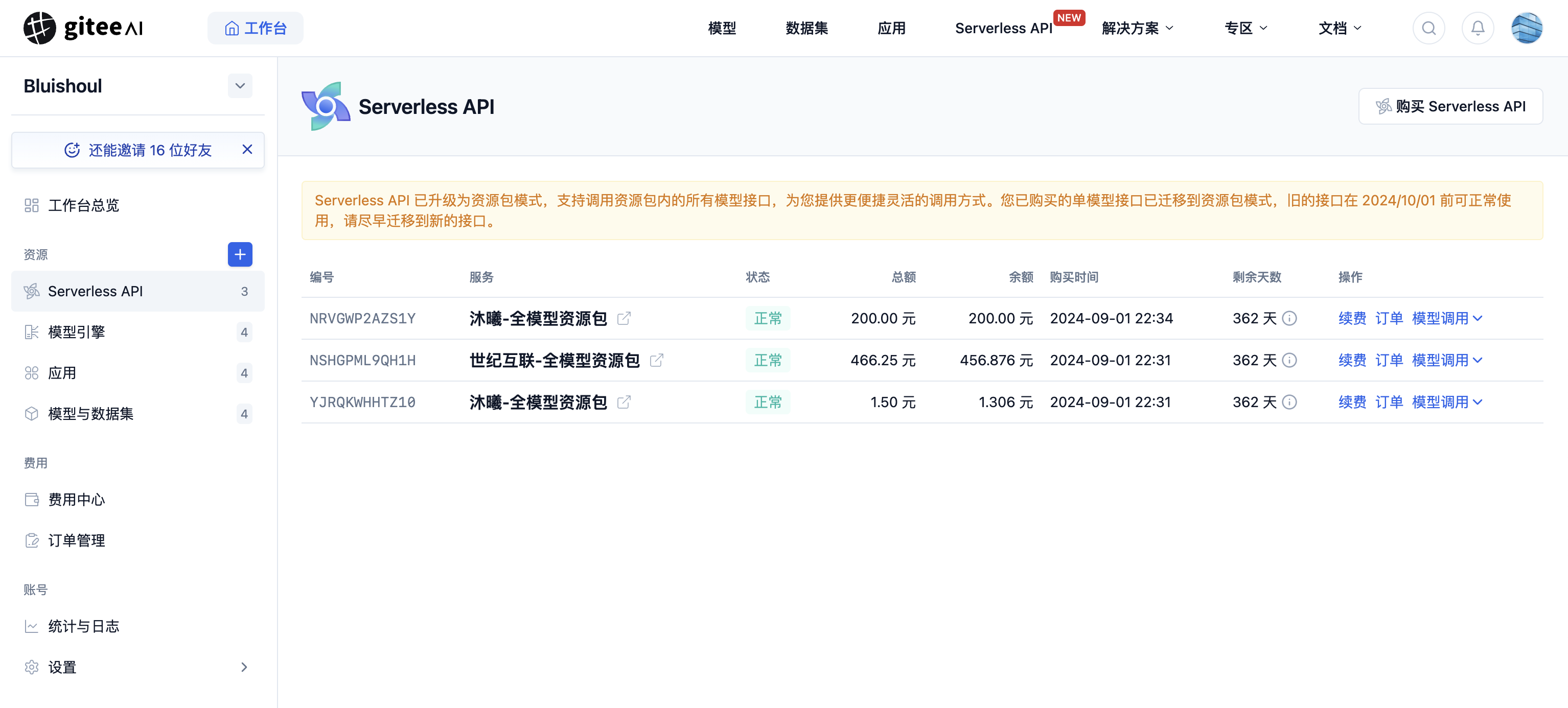The width and height of the screenshot is (1568, 708).
Task: Open 沐曦-全模型资源包 in YJRQKWHHTZ10 row
Action: coord(538,402)
